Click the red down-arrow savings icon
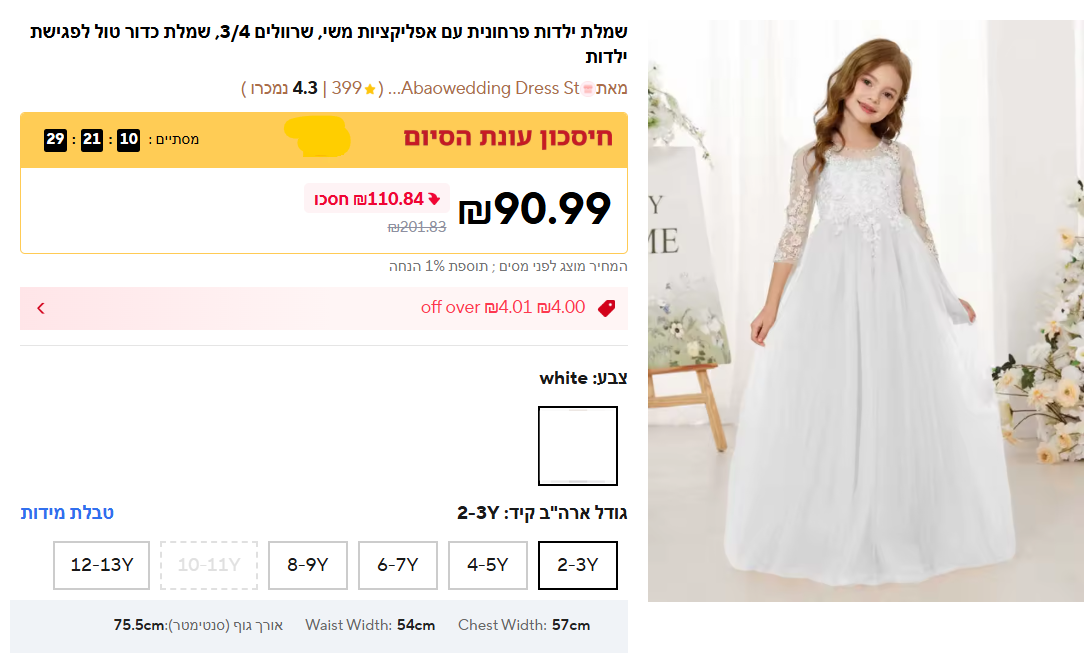The image size is (1092, 660). pos(434,198)
